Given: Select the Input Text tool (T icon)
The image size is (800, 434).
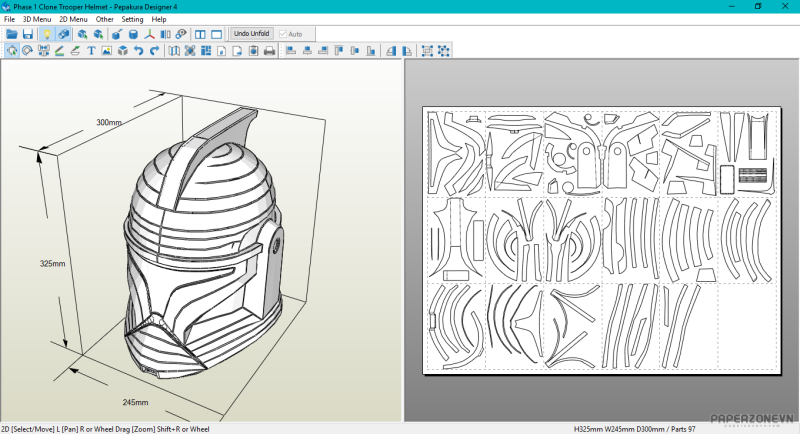Looking at the screenshot, I should click(91, 51).
